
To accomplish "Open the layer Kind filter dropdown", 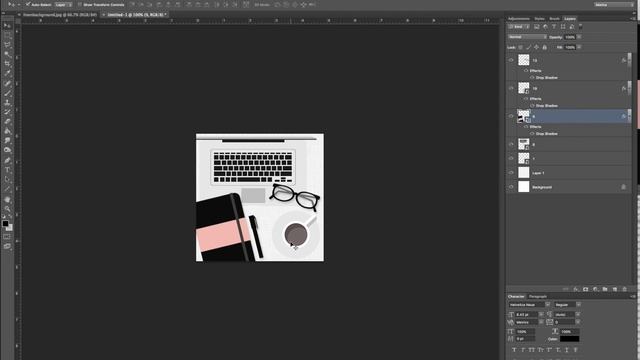I will point(519,27).
